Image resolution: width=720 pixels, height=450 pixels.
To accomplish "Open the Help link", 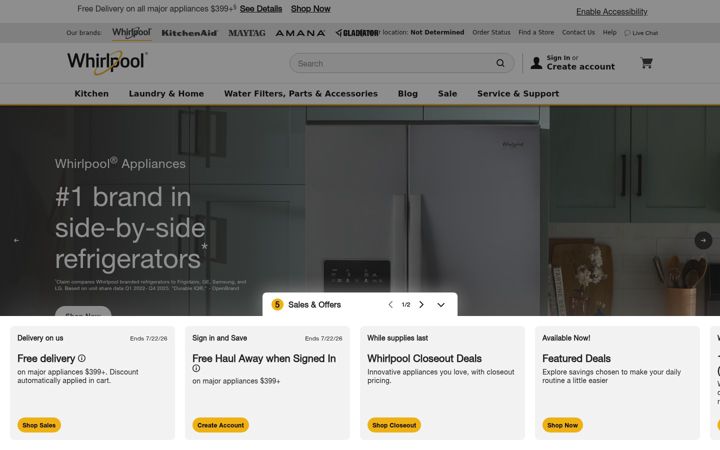I will (609, 32).
